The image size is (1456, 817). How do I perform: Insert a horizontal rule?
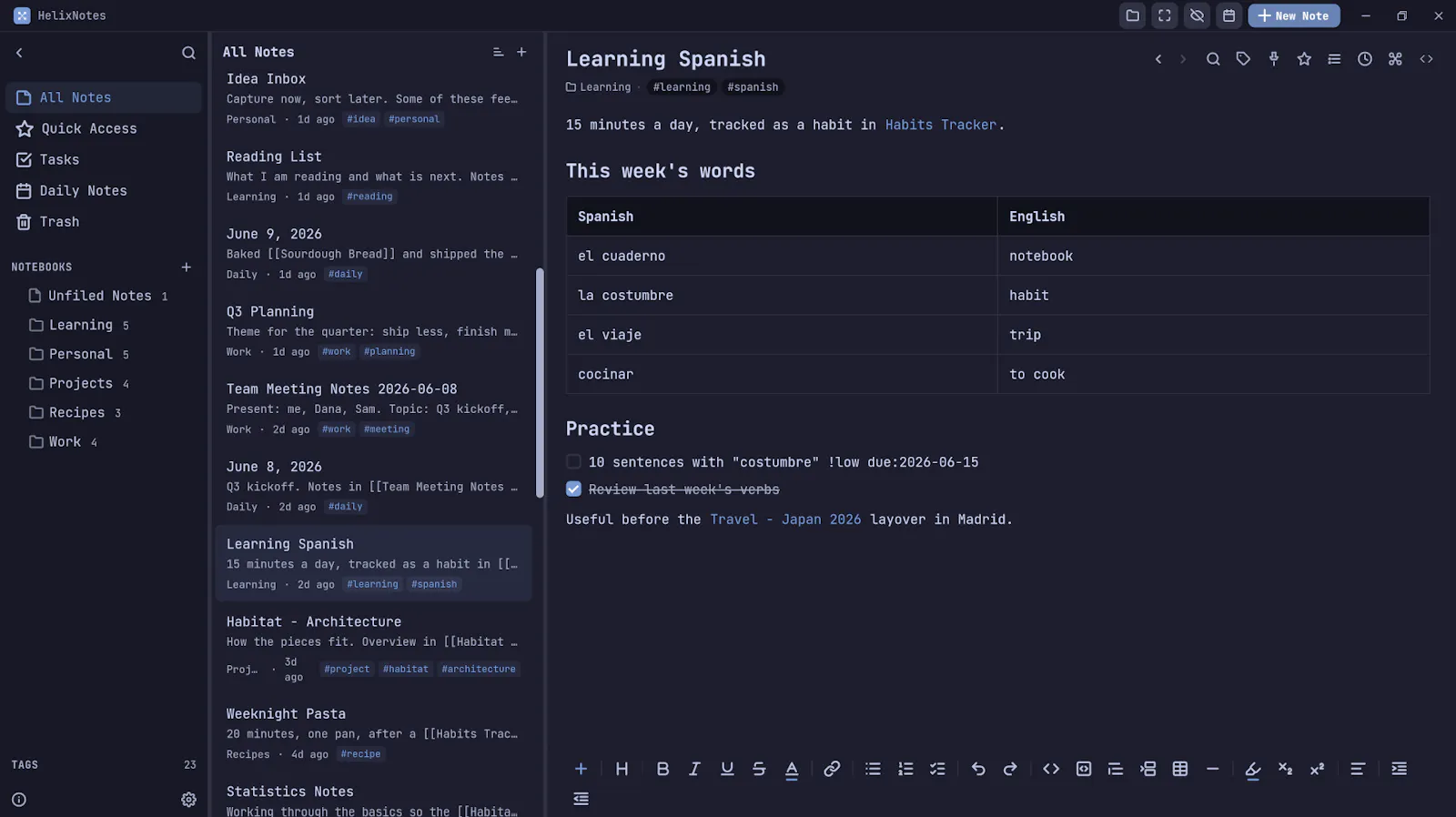[1212, 769]
